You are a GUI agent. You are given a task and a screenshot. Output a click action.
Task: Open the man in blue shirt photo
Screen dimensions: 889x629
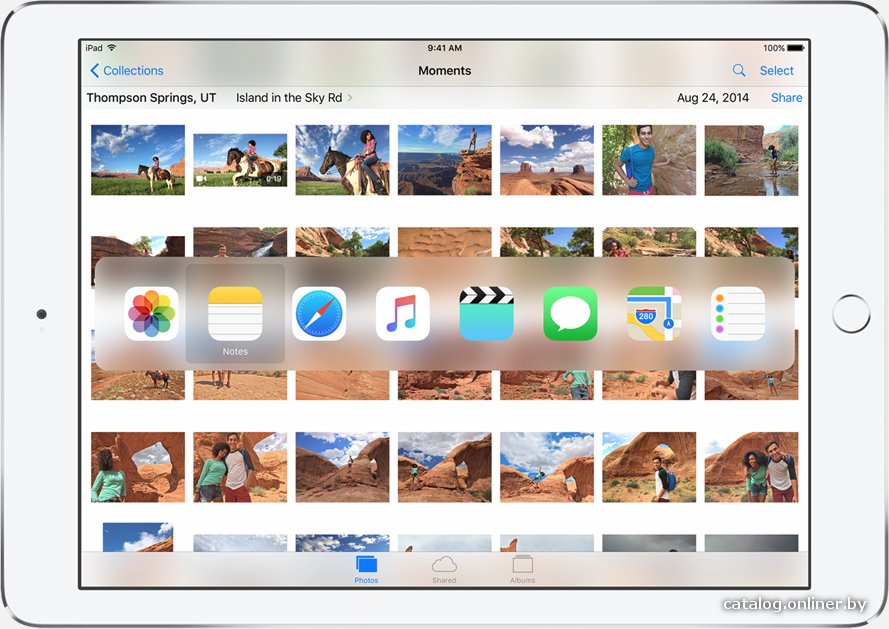649,160
